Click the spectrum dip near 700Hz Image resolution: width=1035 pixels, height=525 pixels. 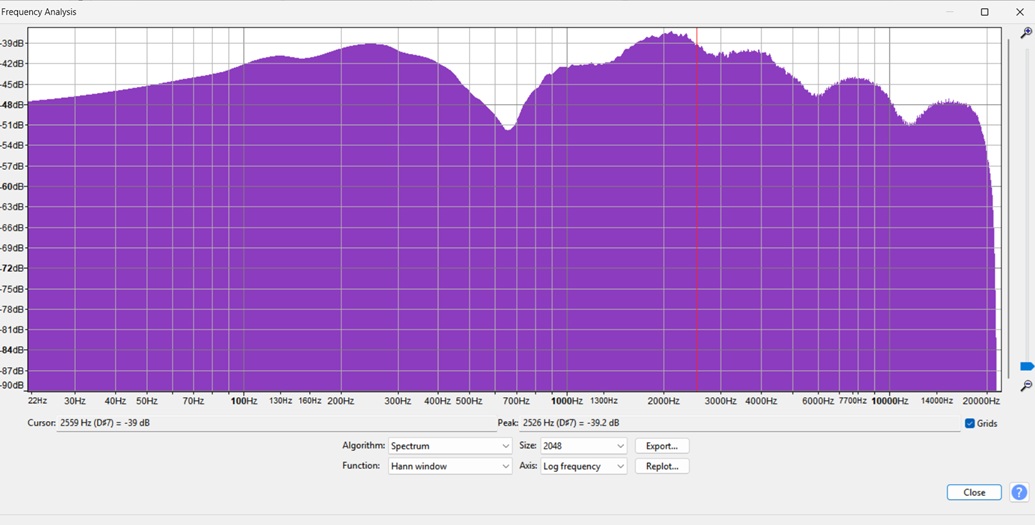509,129
